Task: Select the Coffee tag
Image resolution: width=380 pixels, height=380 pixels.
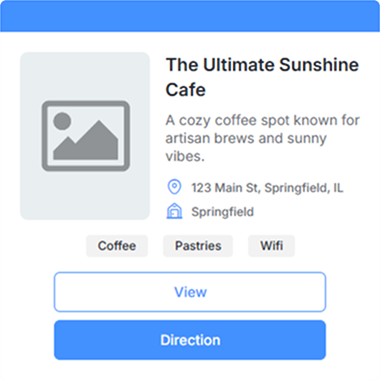Action: tap(117, 246)
